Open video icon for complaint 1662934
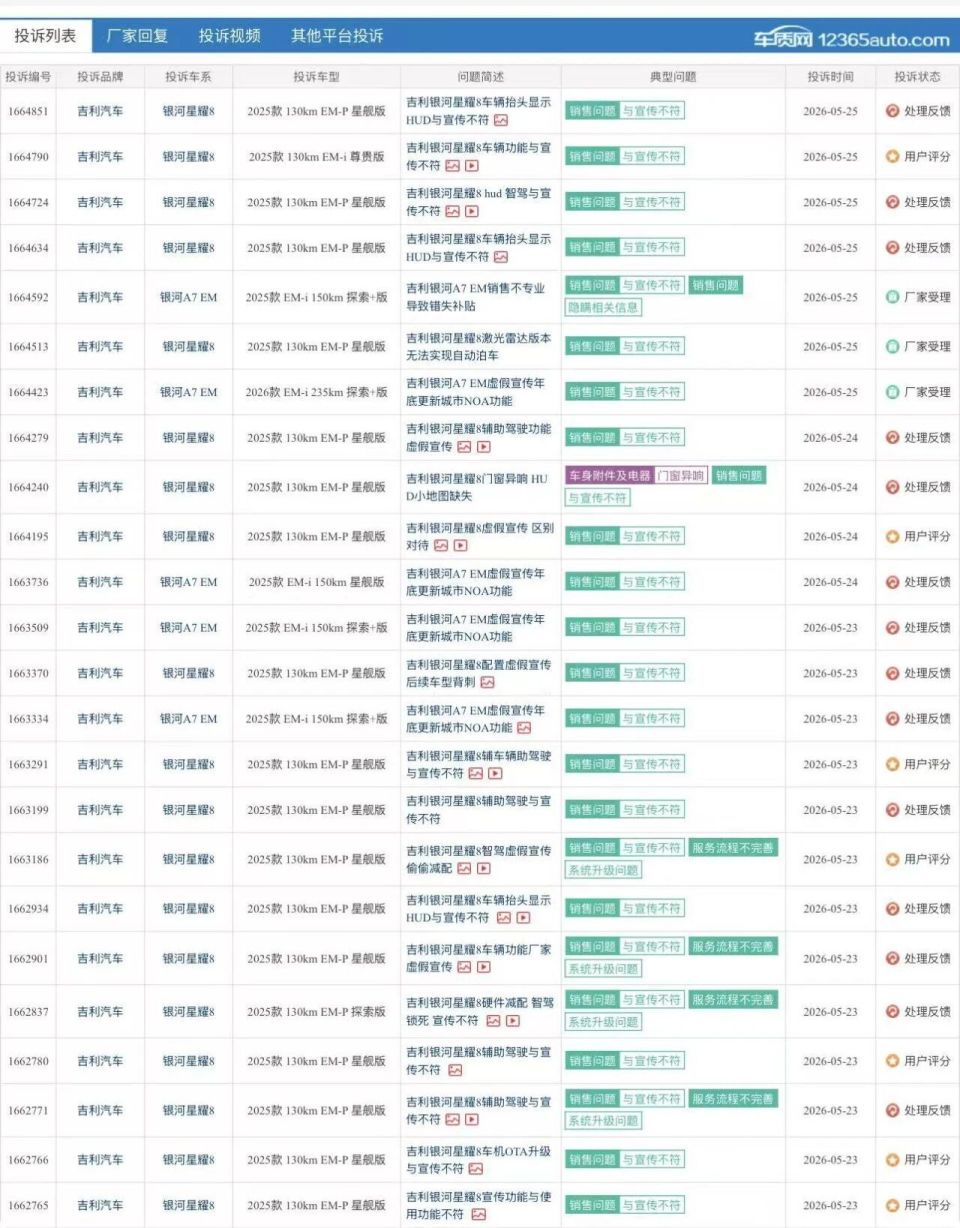This screenshot has height=1228, width=960. point(523,918)
